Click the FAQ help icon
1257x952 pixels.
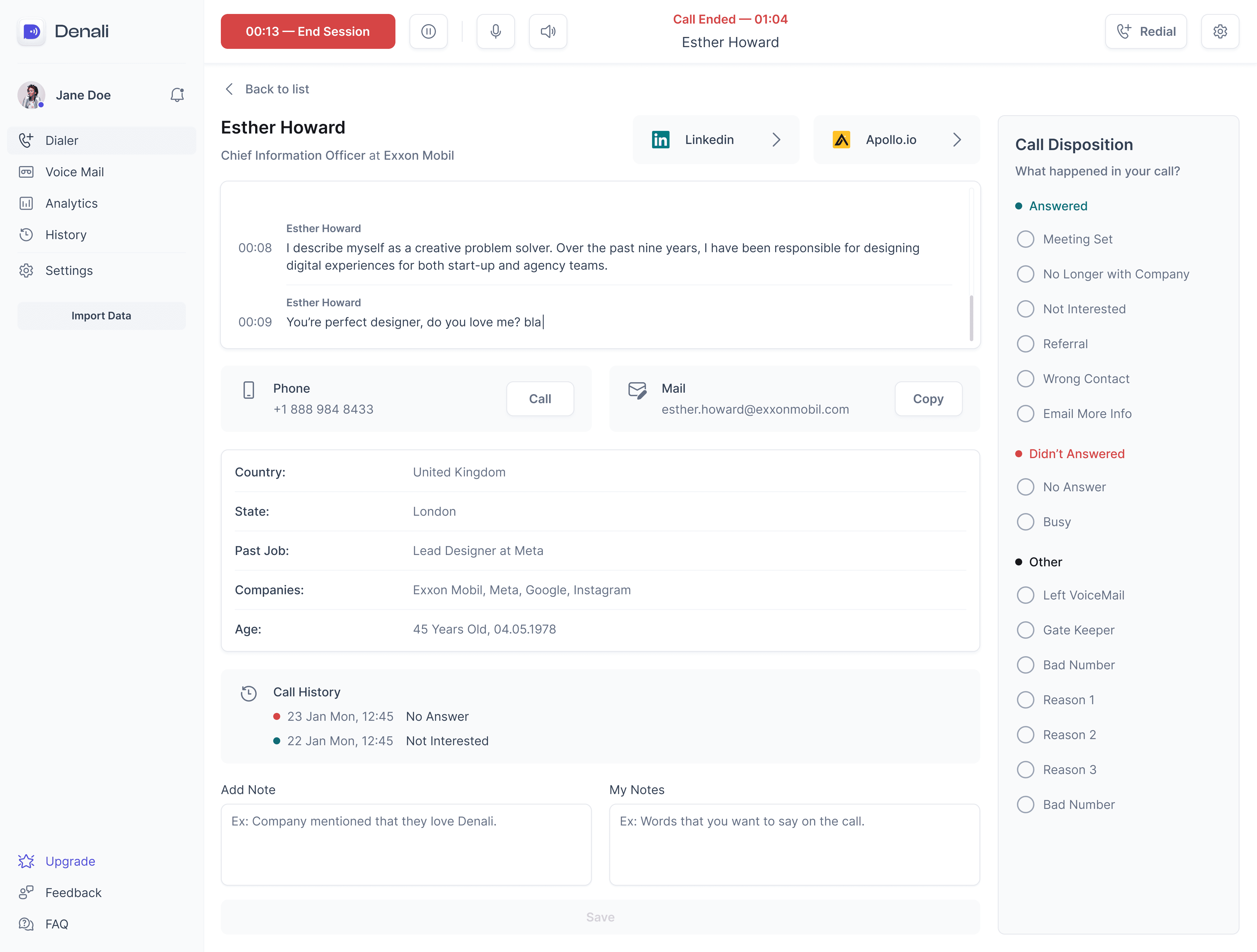[26, 924]
